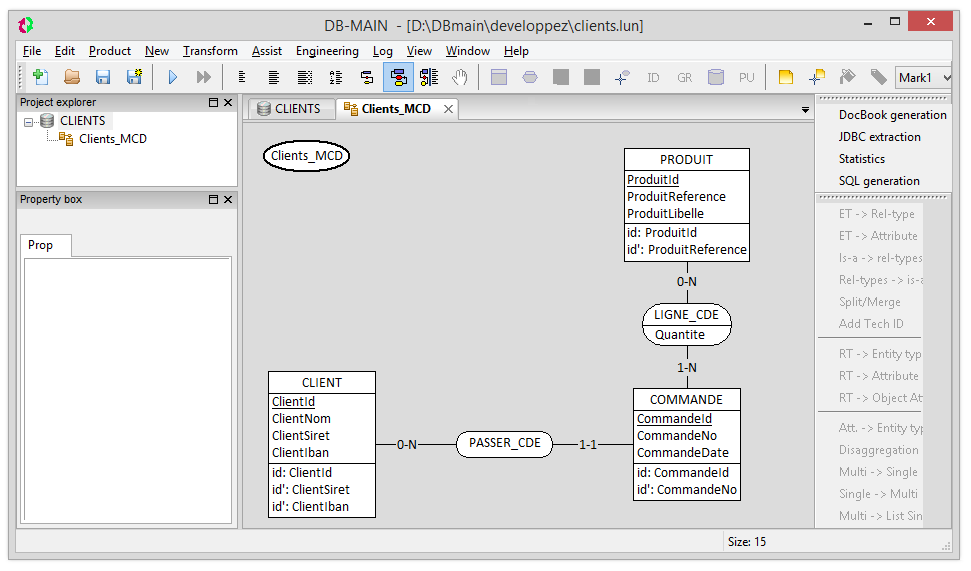
Task: Open the View menu
Action: [x=419, y=51]
